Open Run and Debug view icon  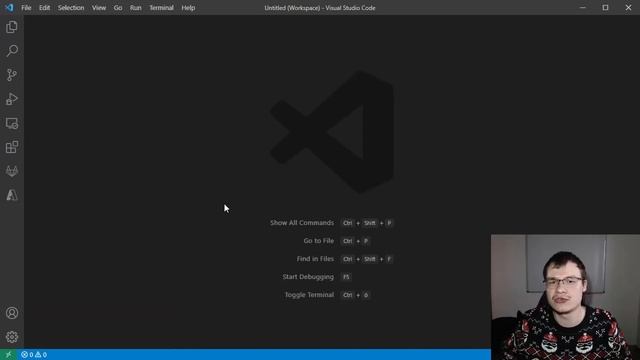click(12, 99)
